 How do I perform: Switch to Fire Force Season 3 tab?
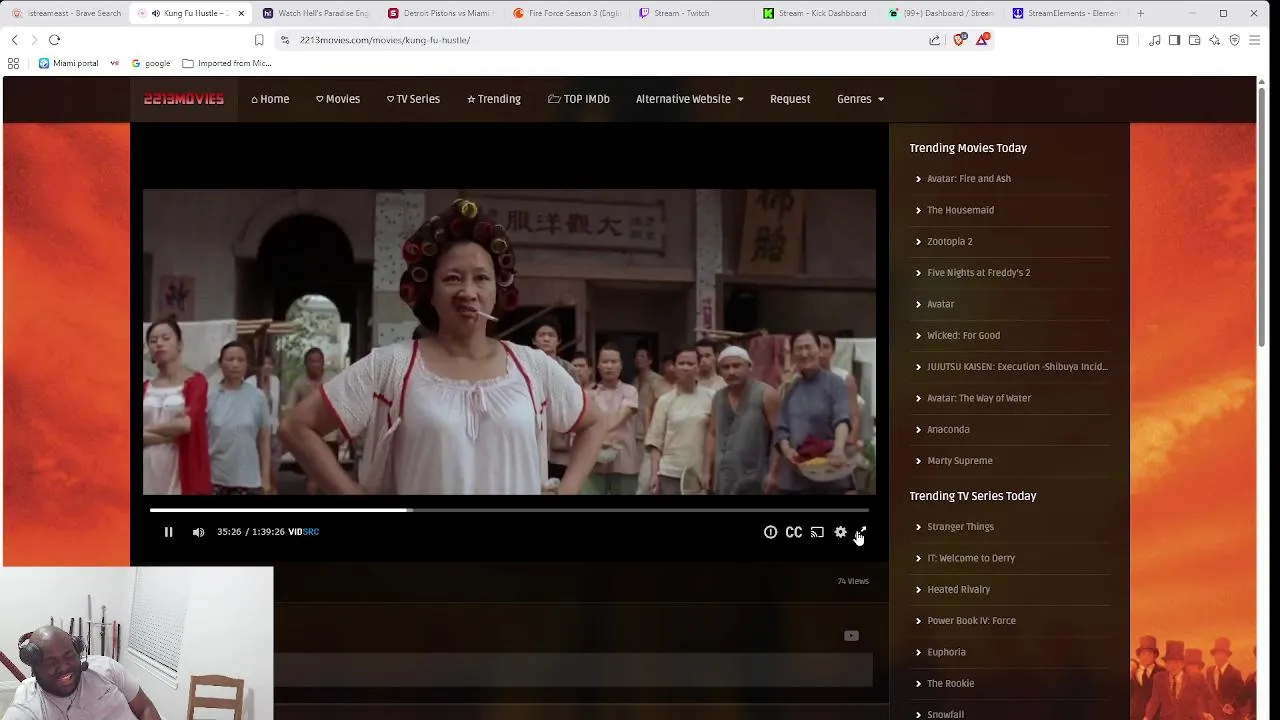click(566, 13)
